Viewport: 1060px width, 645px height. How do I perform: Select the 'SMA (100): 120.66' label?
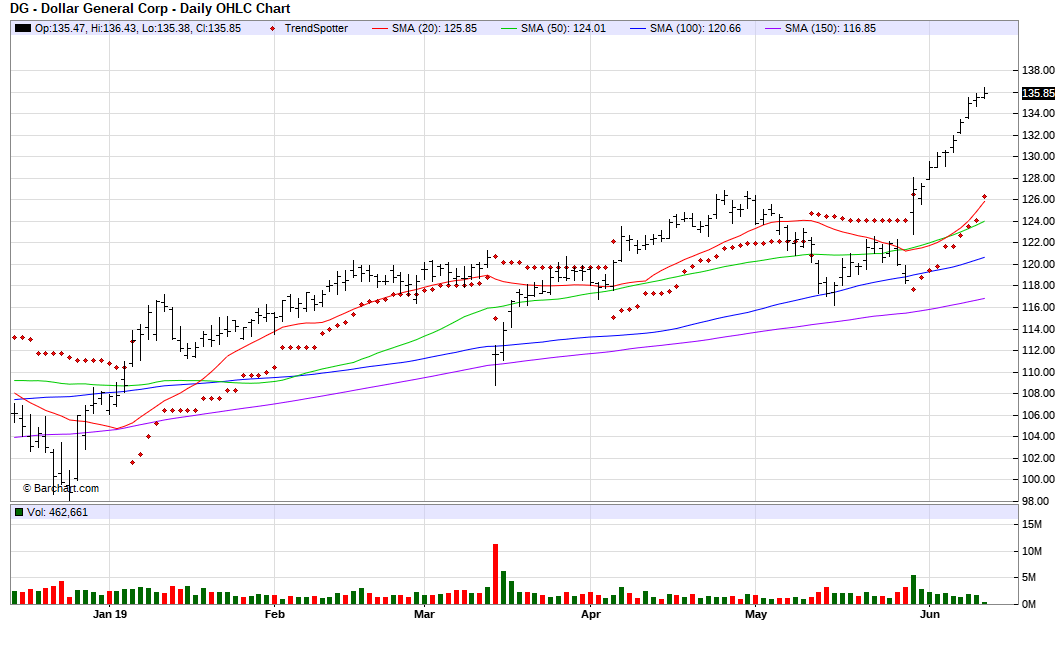click(695, 28)
